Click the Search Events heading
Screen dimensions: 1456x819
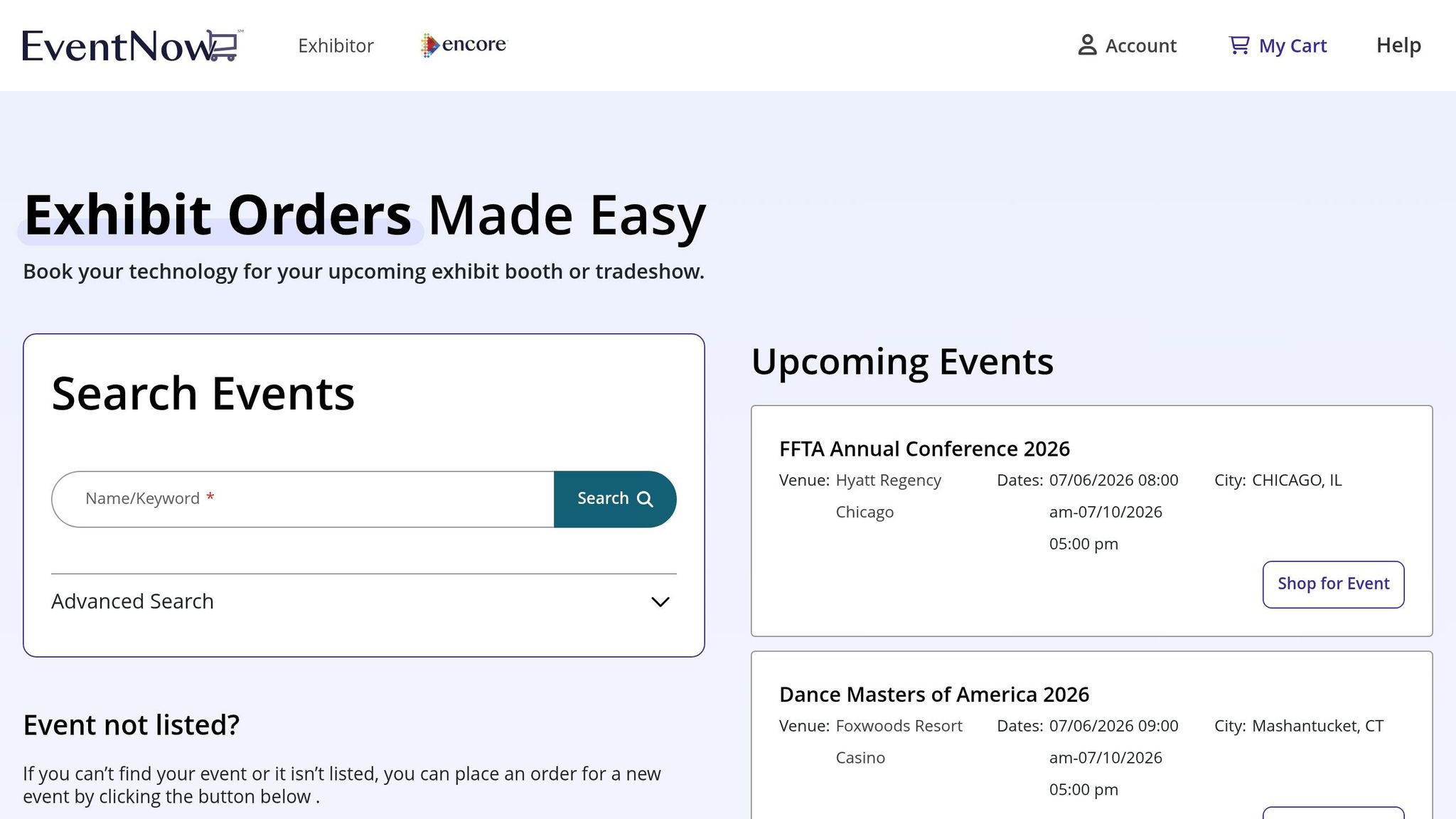click(203, 393)
